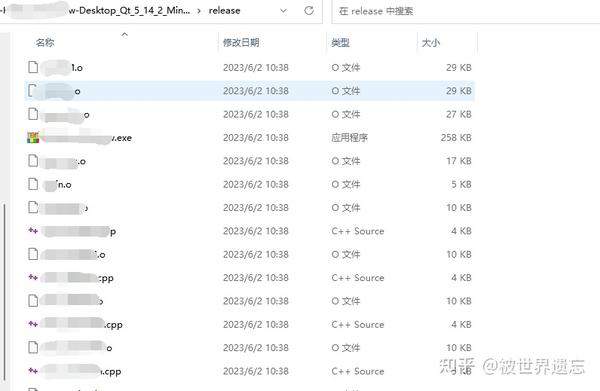
Task: Expand the breadcrumb chevron before release
Action: point(199,11)
